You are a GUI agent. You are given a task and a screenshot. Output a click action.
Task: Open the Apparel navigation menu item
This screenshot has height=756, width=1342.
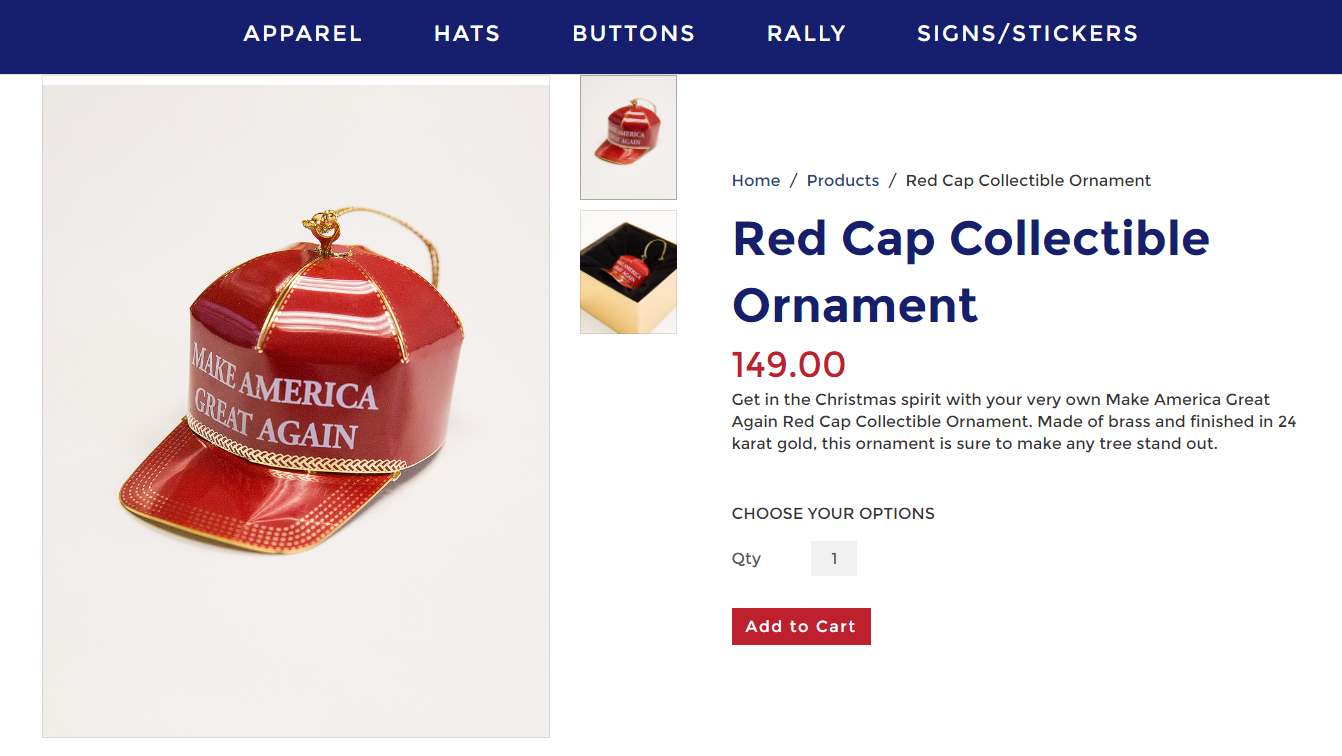click(x=303, y=34)
